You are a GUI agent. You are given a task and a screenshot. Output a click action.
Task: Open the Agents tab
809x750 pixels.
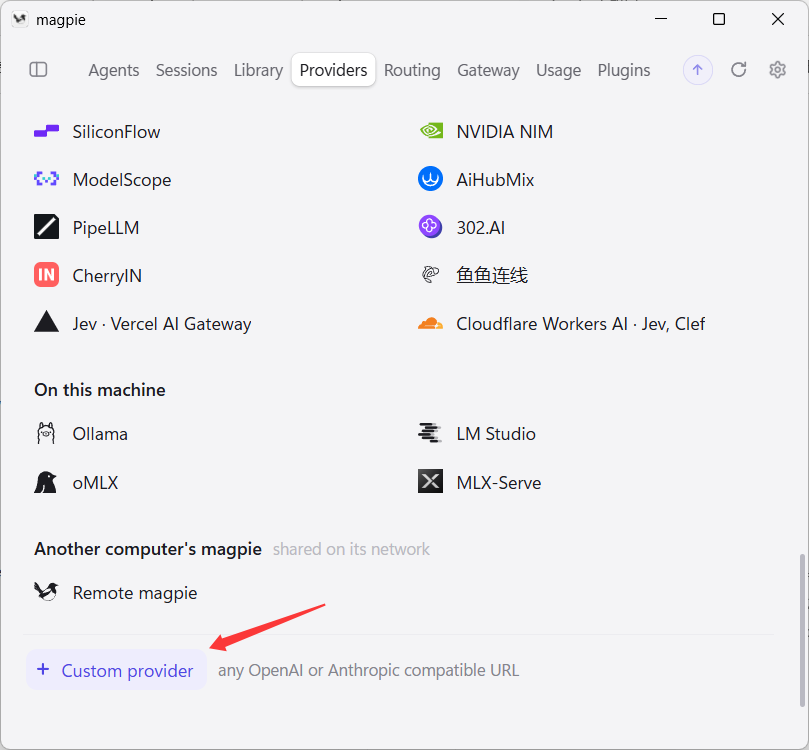point(114,70)
